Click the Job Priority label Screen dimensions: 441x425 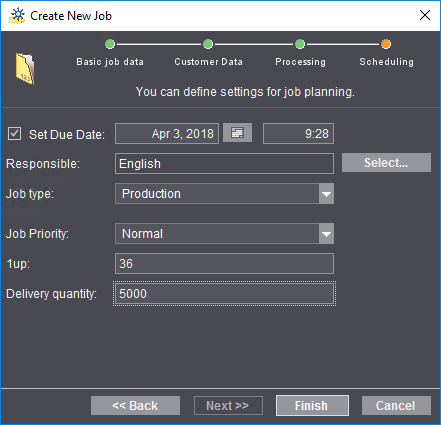tap(37, 234)
